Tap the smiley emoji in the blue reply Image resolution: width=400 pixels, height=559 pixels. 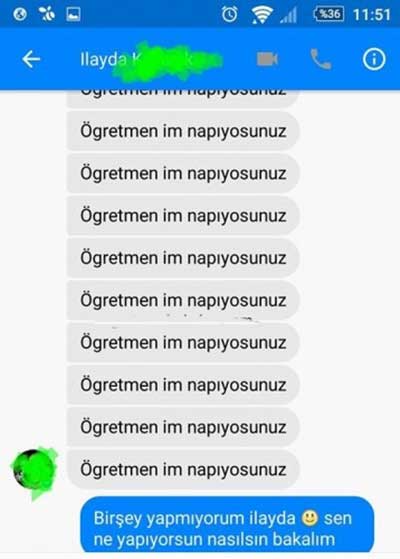click(309, 518)
